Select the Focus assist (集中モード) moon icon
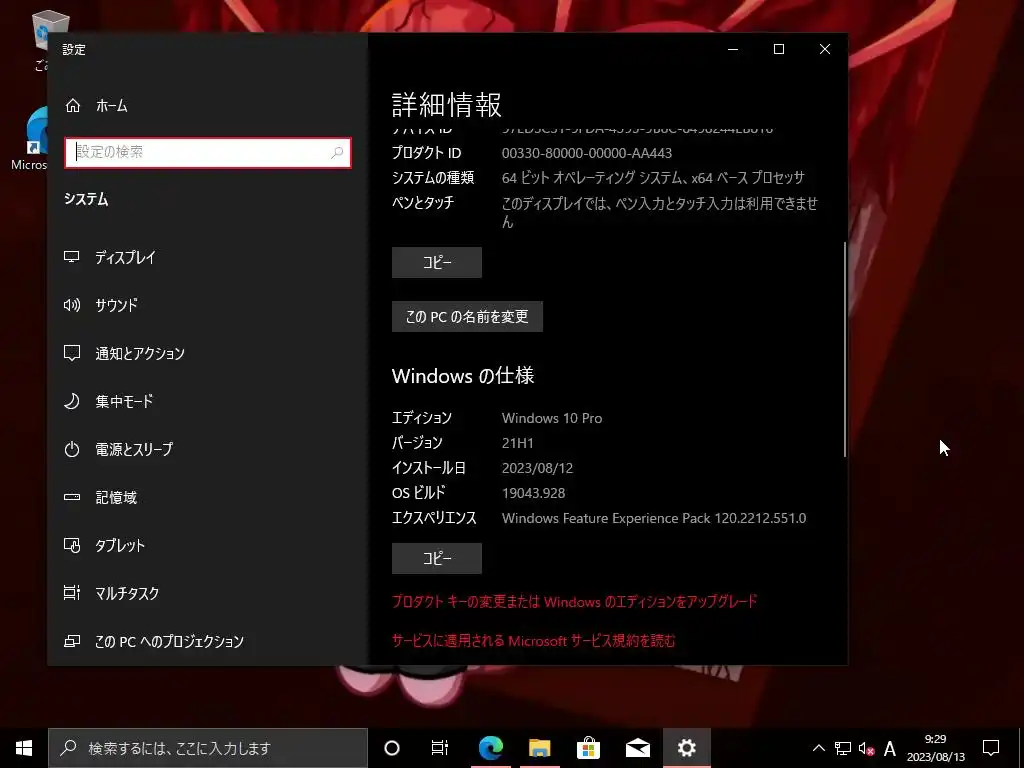1024x768 pixels. (72, 401)
